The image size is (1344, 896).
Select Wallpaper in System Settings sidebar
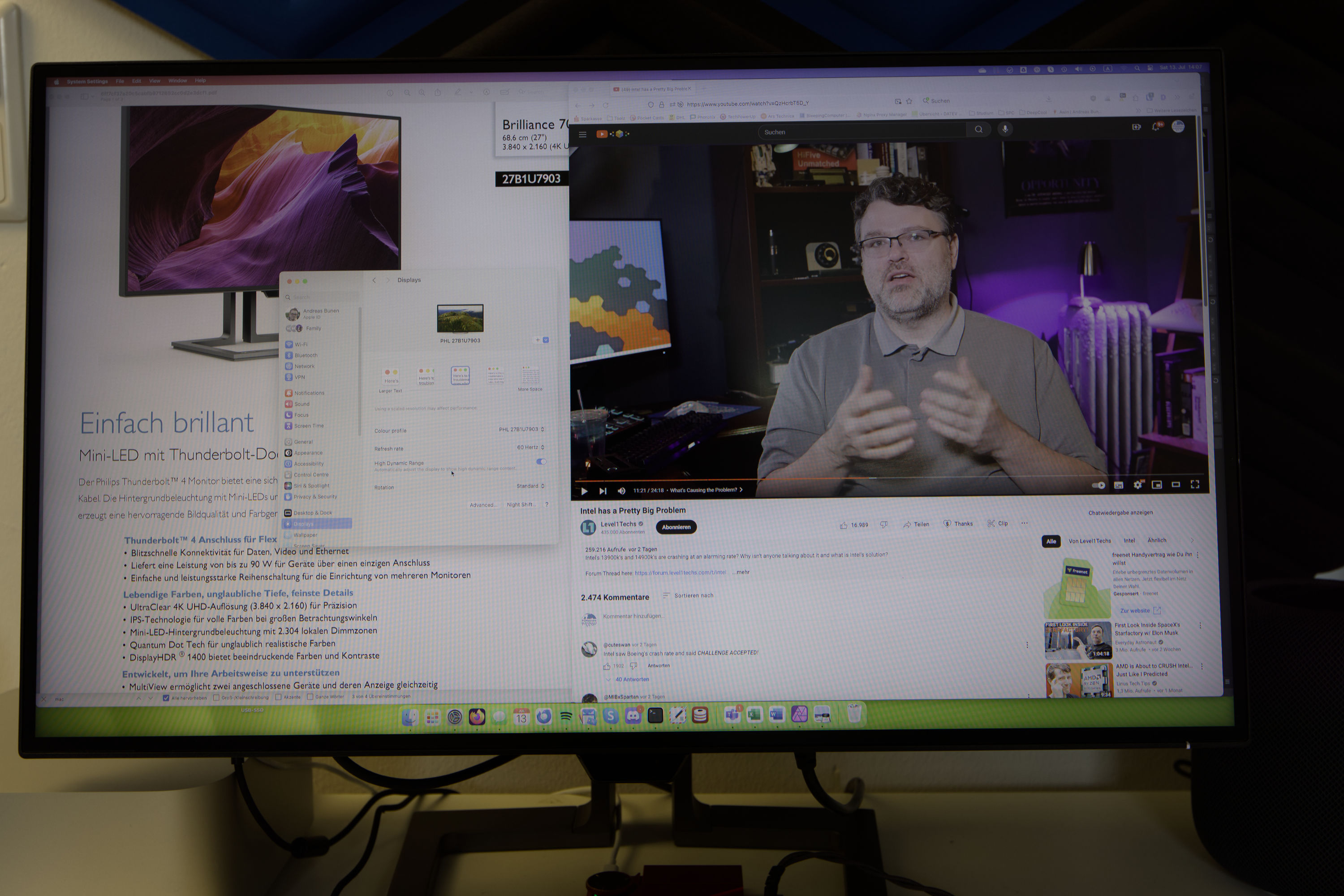305,535
